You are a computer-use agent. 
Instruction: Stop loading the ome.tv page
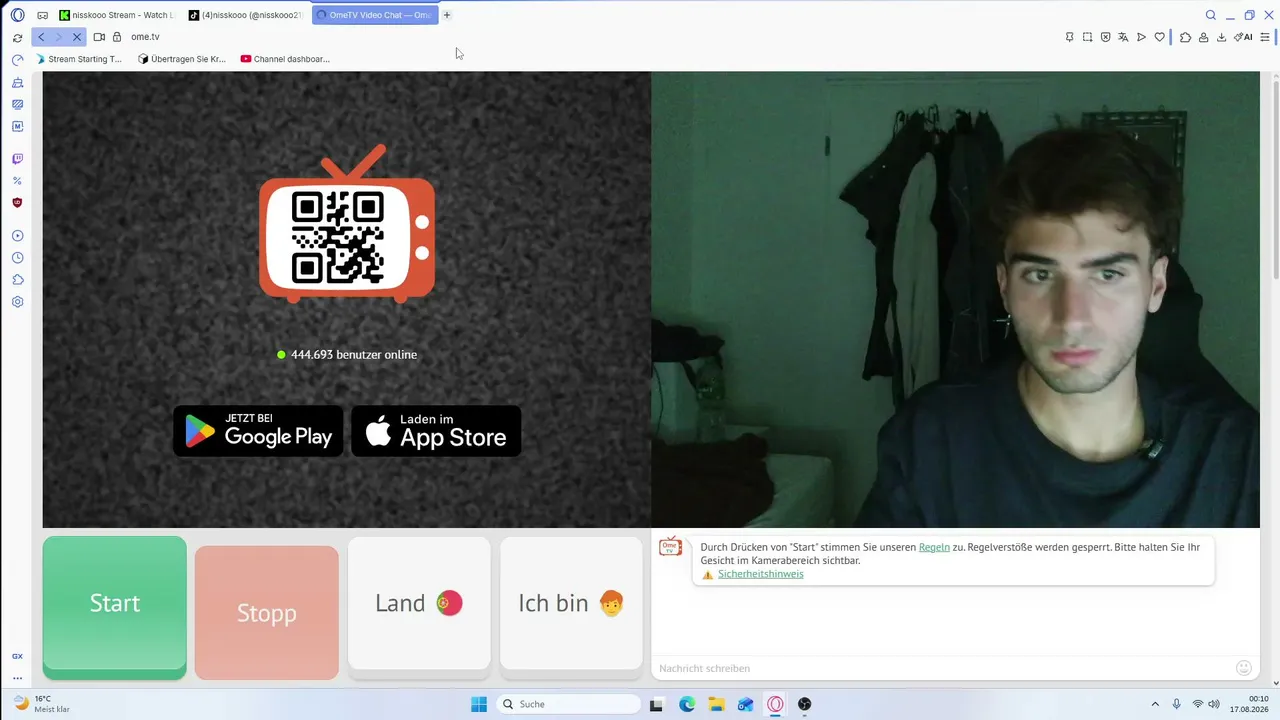click(x=76, y=37)
